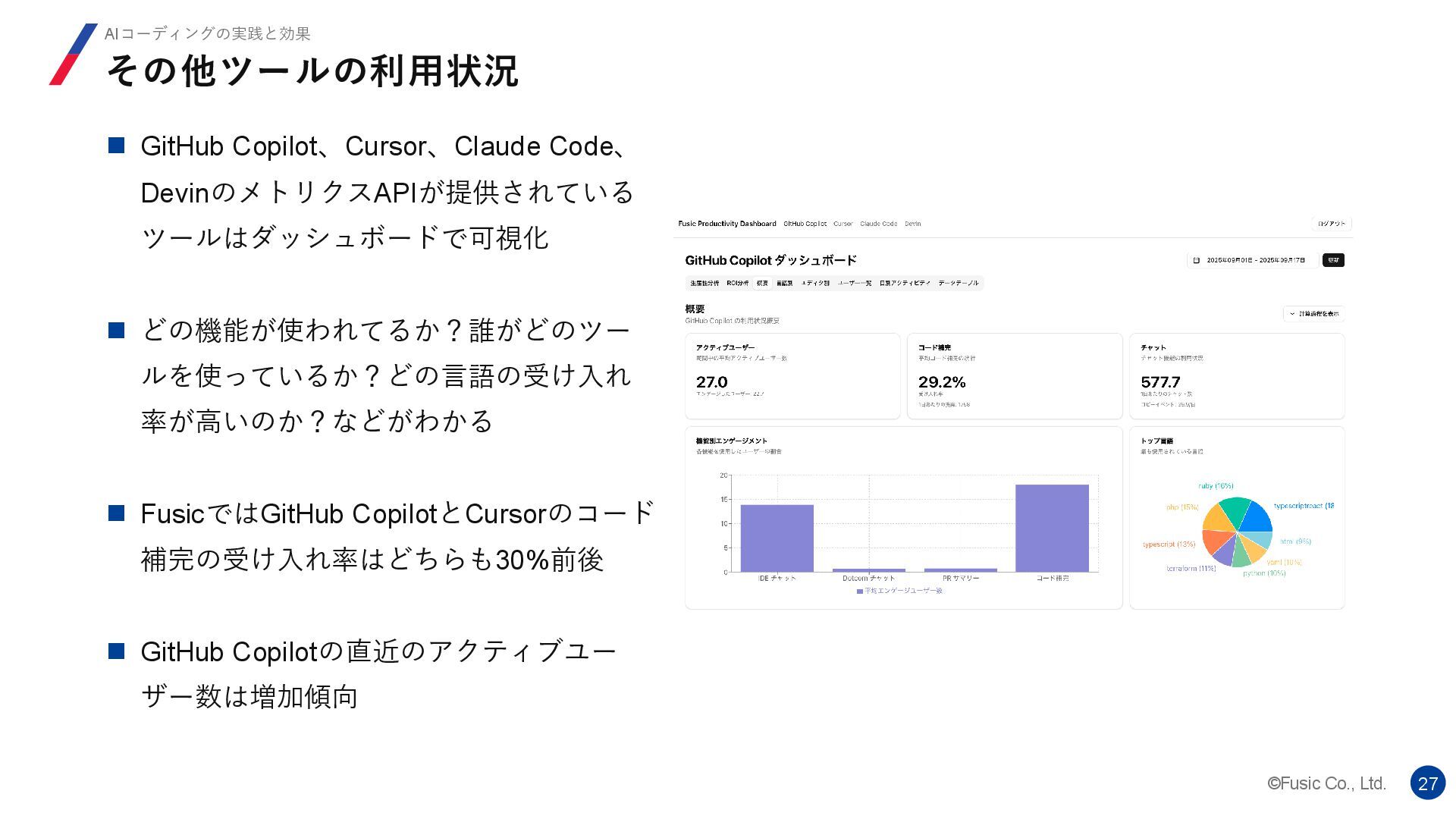Click the calendar icon in date range picker
Screen dimensions: 1456x819
1197,260
